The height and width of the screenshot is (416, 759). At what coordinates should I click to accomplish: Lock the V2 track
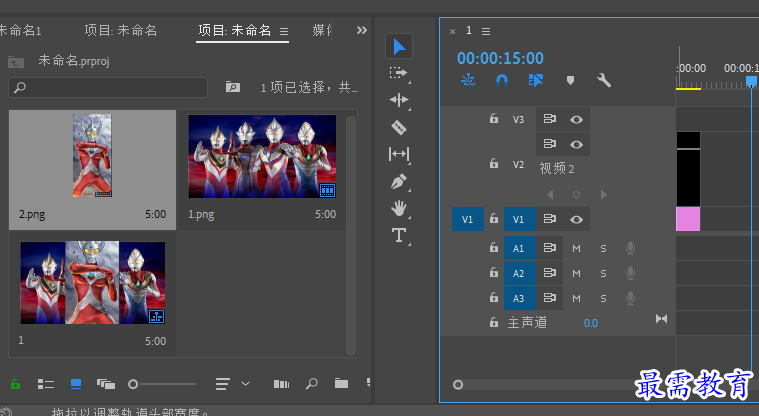[x=494, y=164]
